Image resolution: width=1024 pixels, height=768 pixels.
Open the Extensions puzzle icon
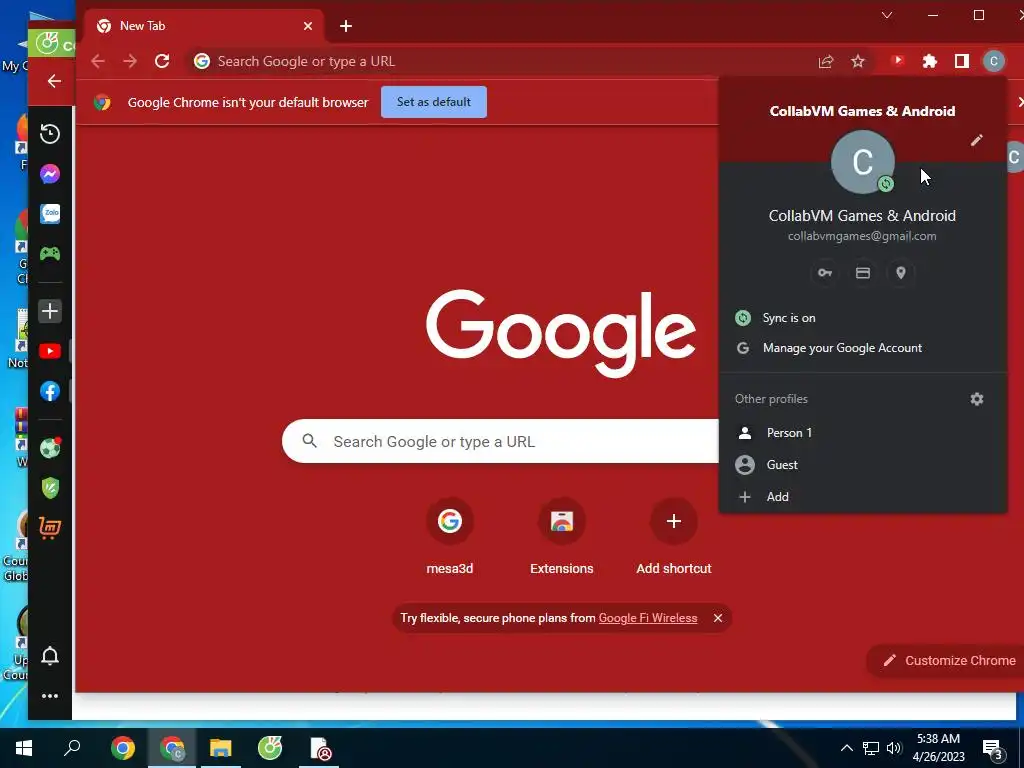pos(929,61)
